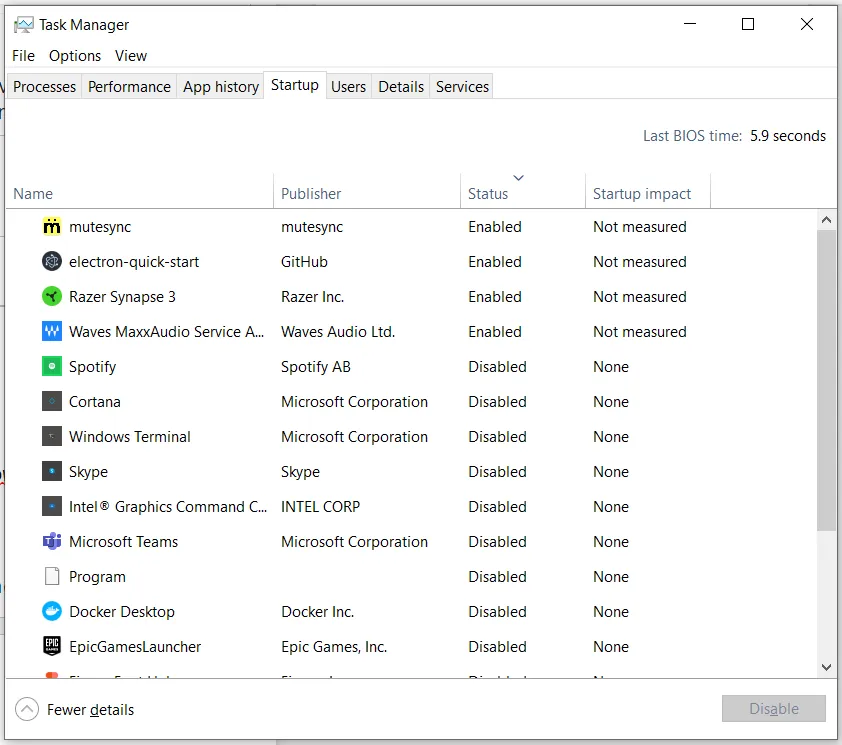Switch to the Services tab

coord(462,86)
